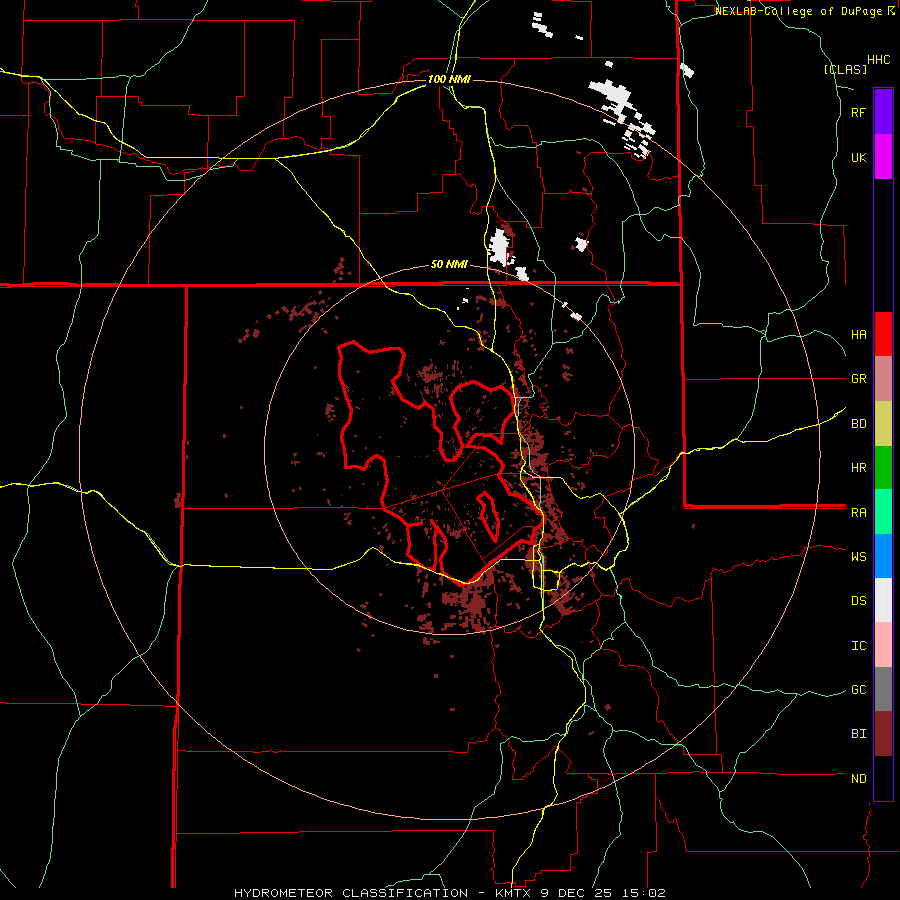Click the GR legend label
Image resolution: width=900 pixels, height=900 pixels.
click(858, 379)
